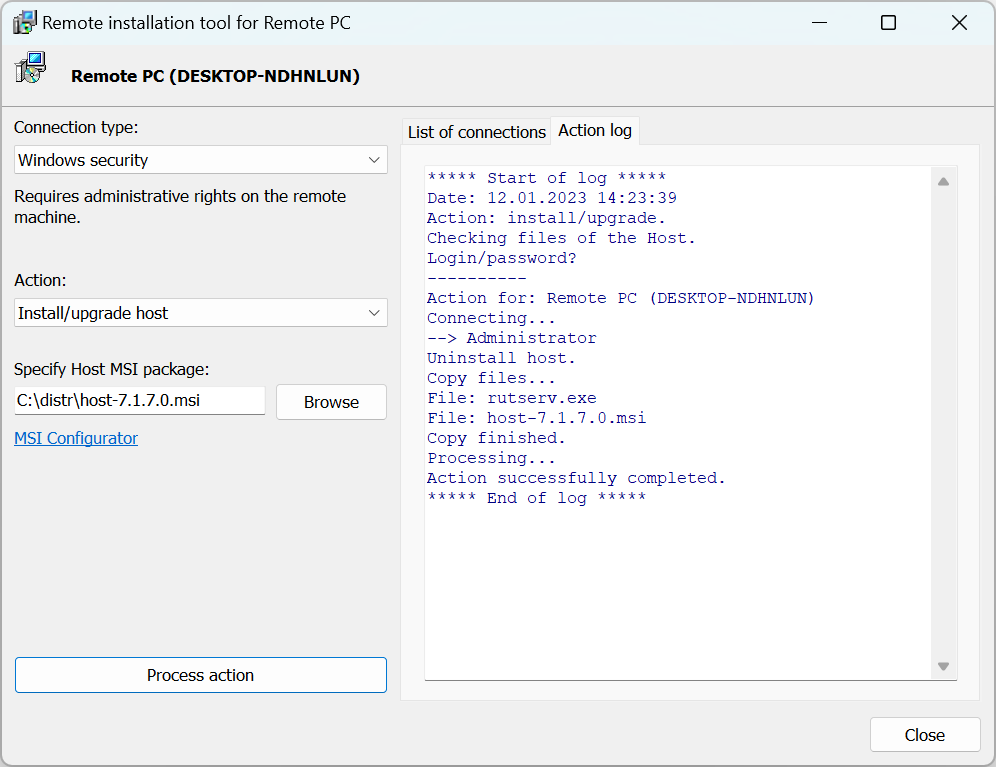Close the window using the title bar X
Screen dimensions: 996x767
(959, 22)
